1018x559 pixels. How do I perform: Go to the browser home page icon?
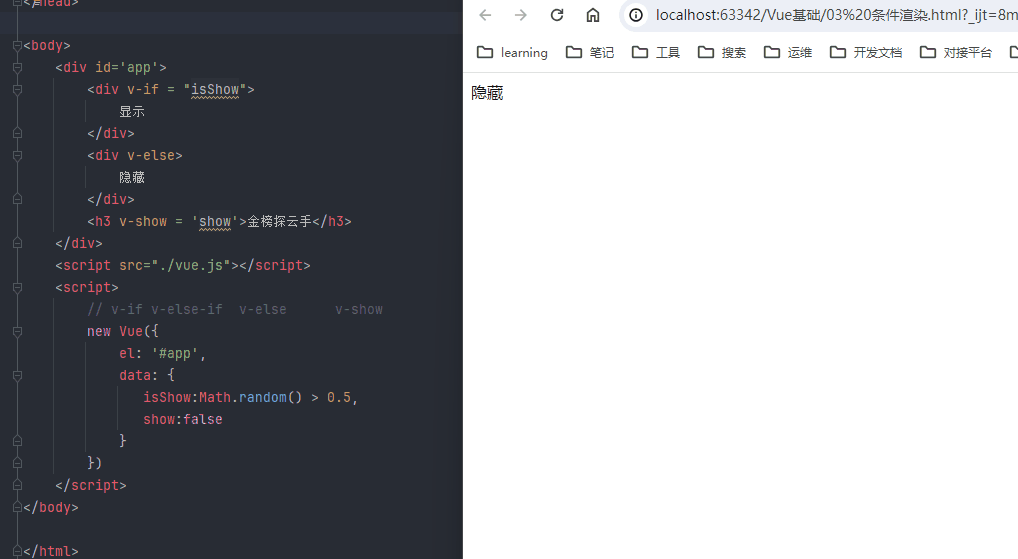click(x=593, y=15)
